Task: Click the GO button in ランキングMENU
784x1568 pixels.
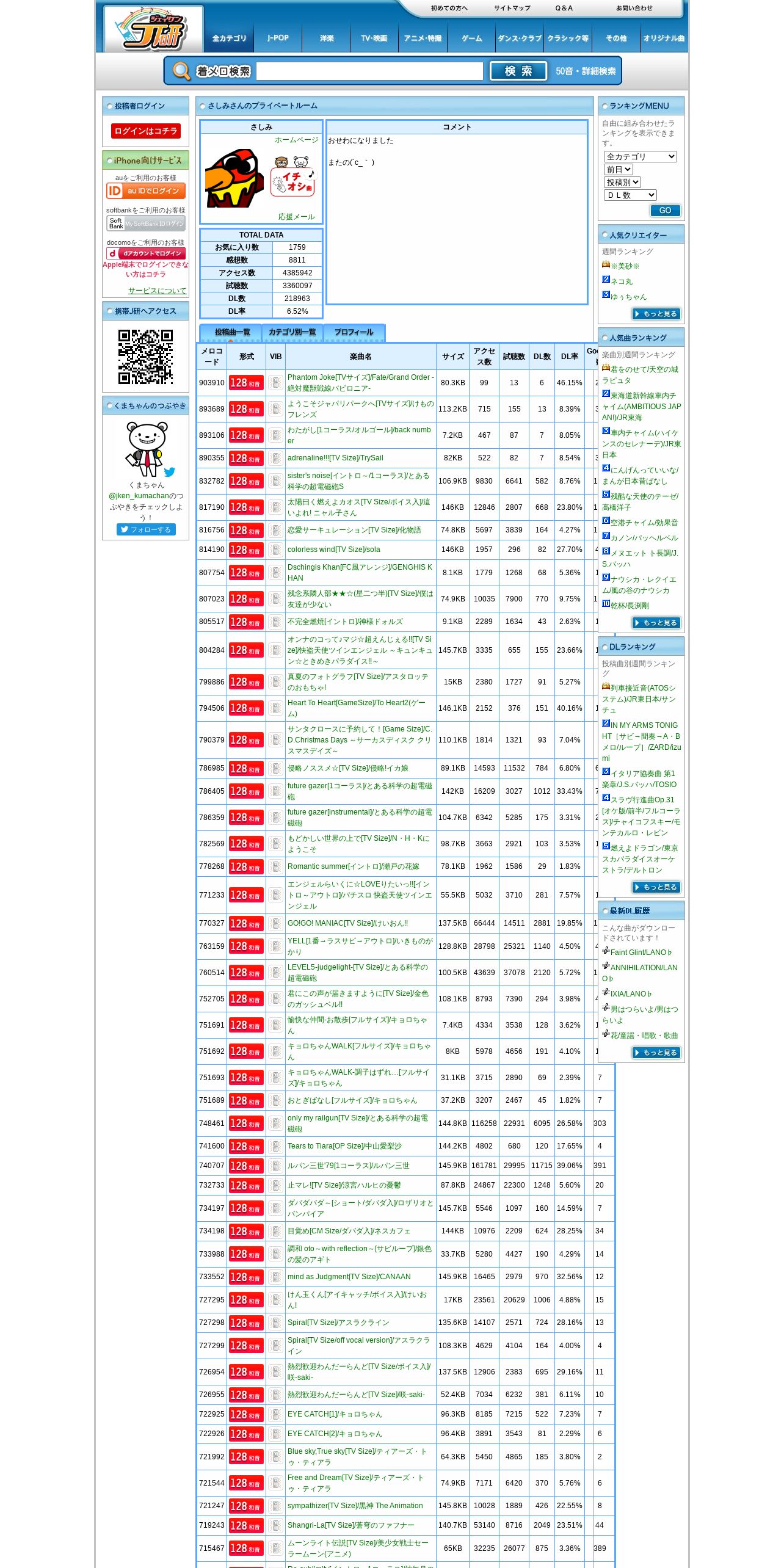Action: 665,210
